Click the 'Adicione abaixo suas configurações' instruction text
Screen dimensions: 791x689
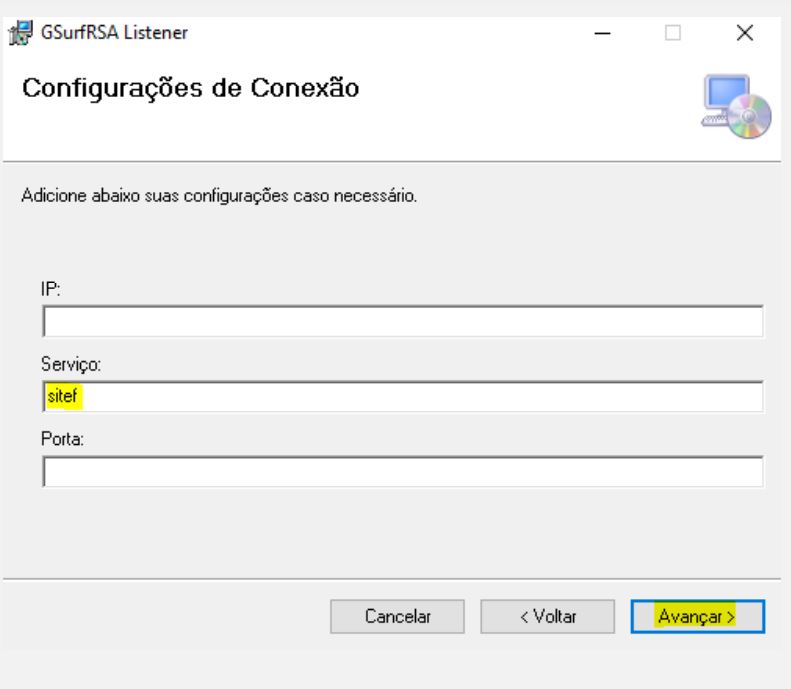(x=219, y=196)
